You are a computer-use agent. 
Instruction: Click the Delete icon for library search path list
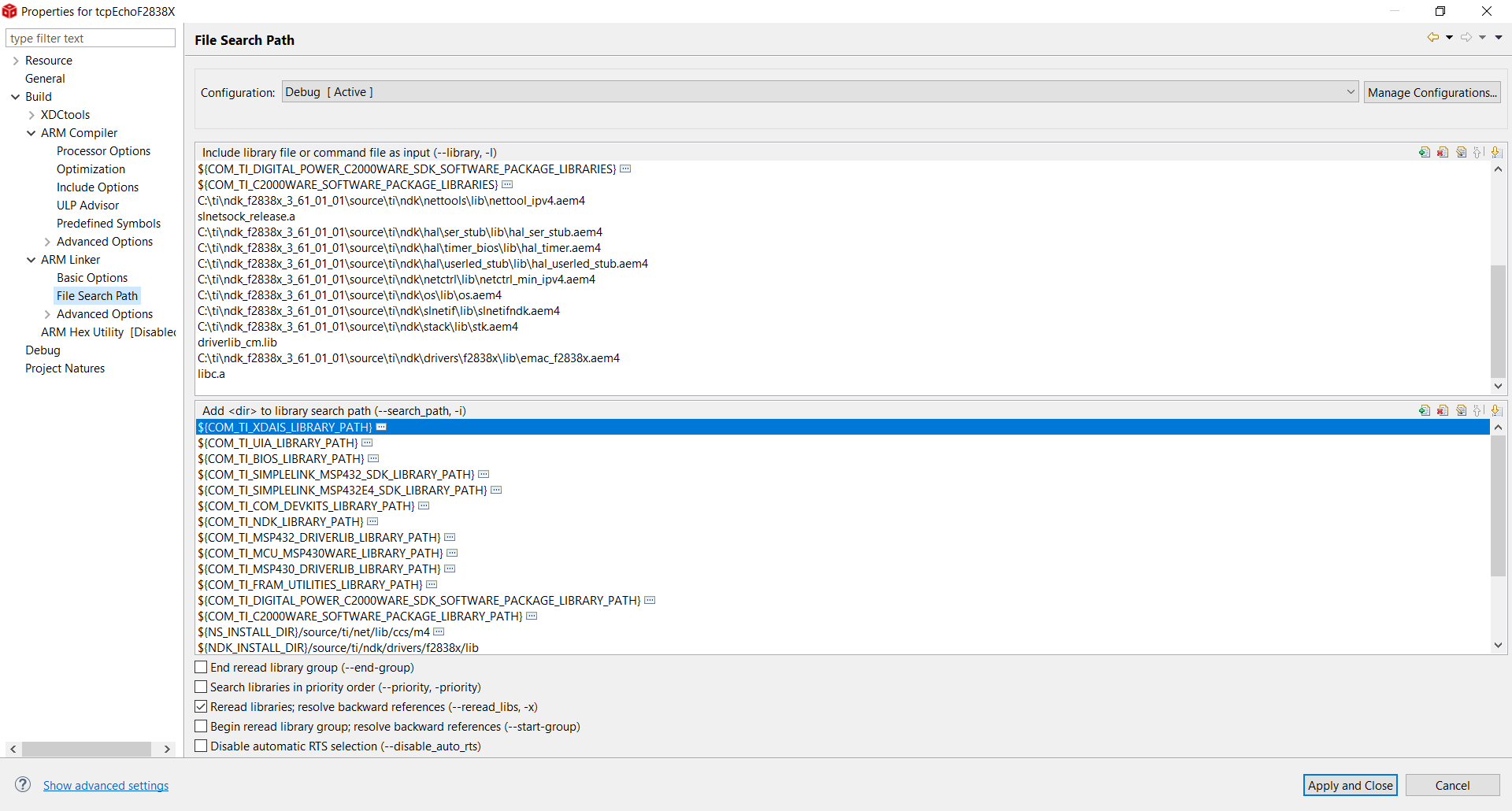click(1443, 411)
